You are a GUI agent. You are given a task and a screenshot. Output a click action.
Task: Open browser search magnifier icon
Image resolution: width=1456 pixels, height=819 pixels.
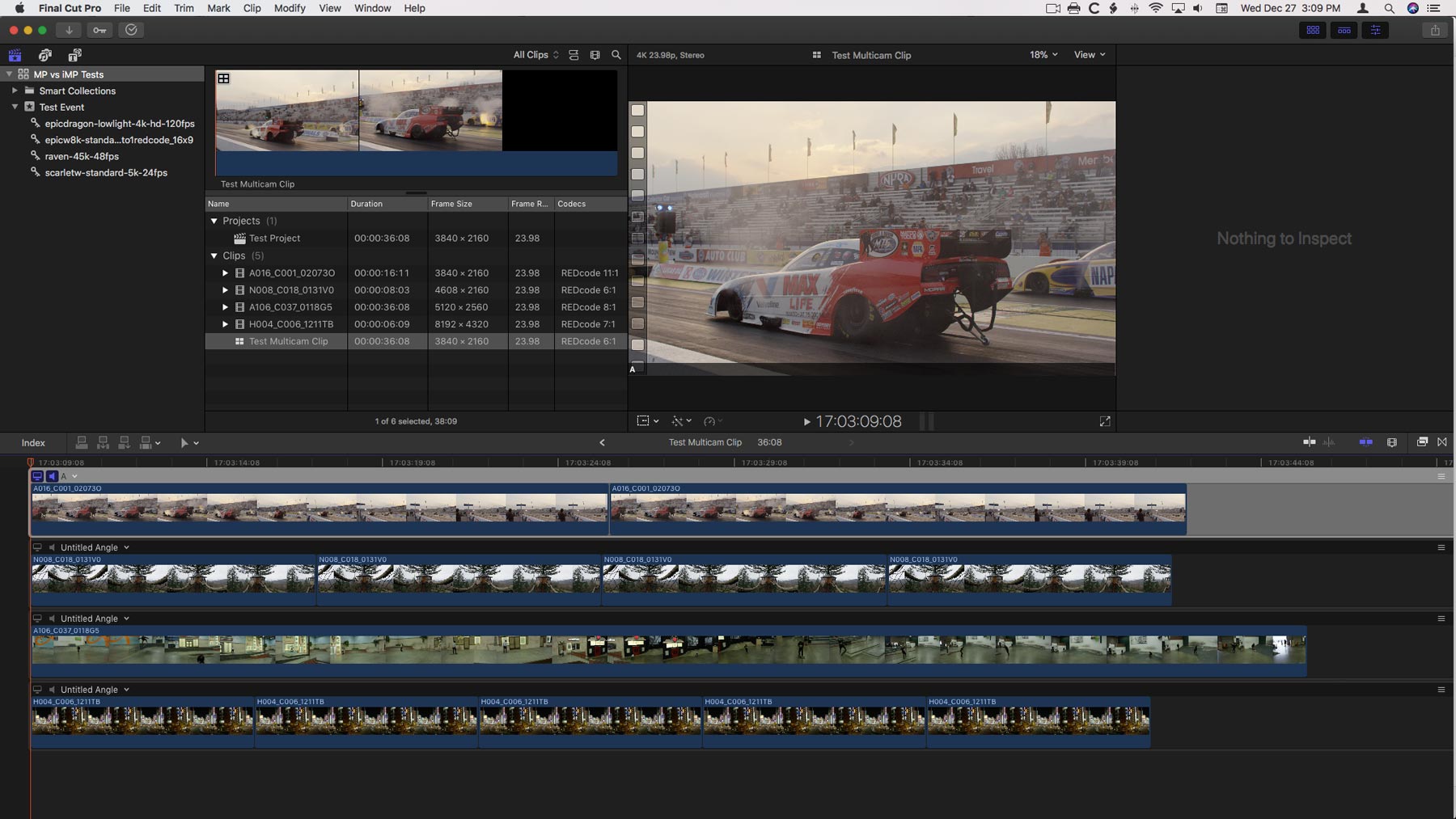pyautogui.click(x=616, y=55)
